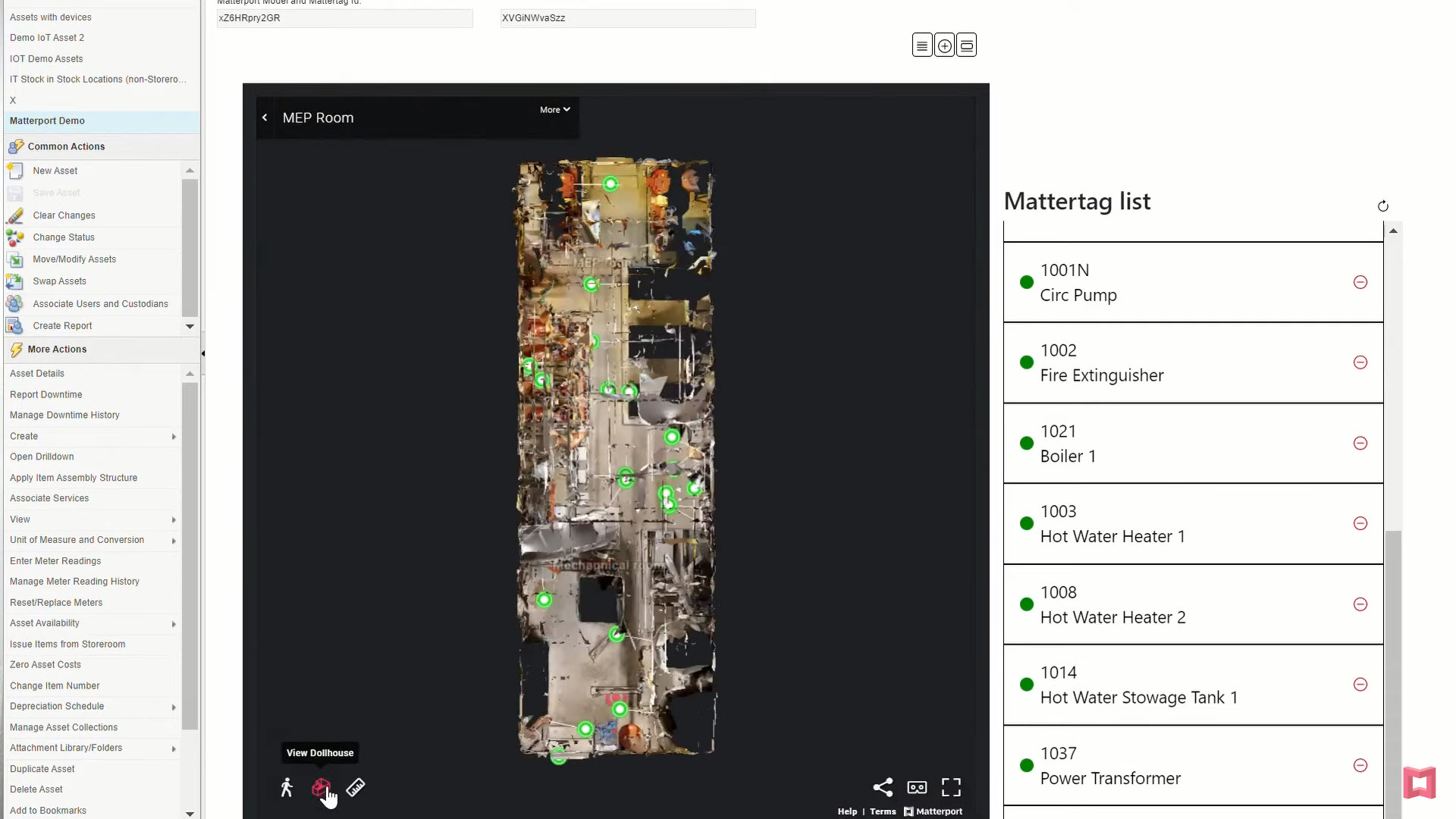Expand the Create submenu arrow
The width and height of the screenshot is (1456, 819).
click(x=174, y=437)
